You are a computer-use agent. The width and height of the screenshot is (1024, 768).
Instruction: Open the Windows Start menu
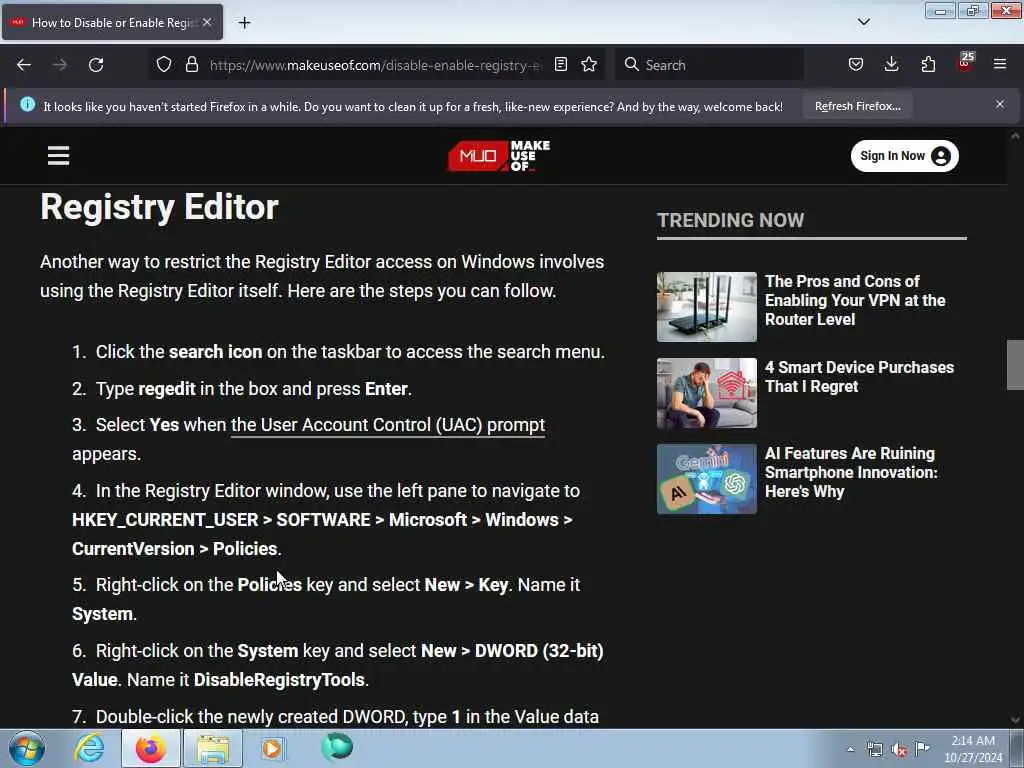pos(27,748)
